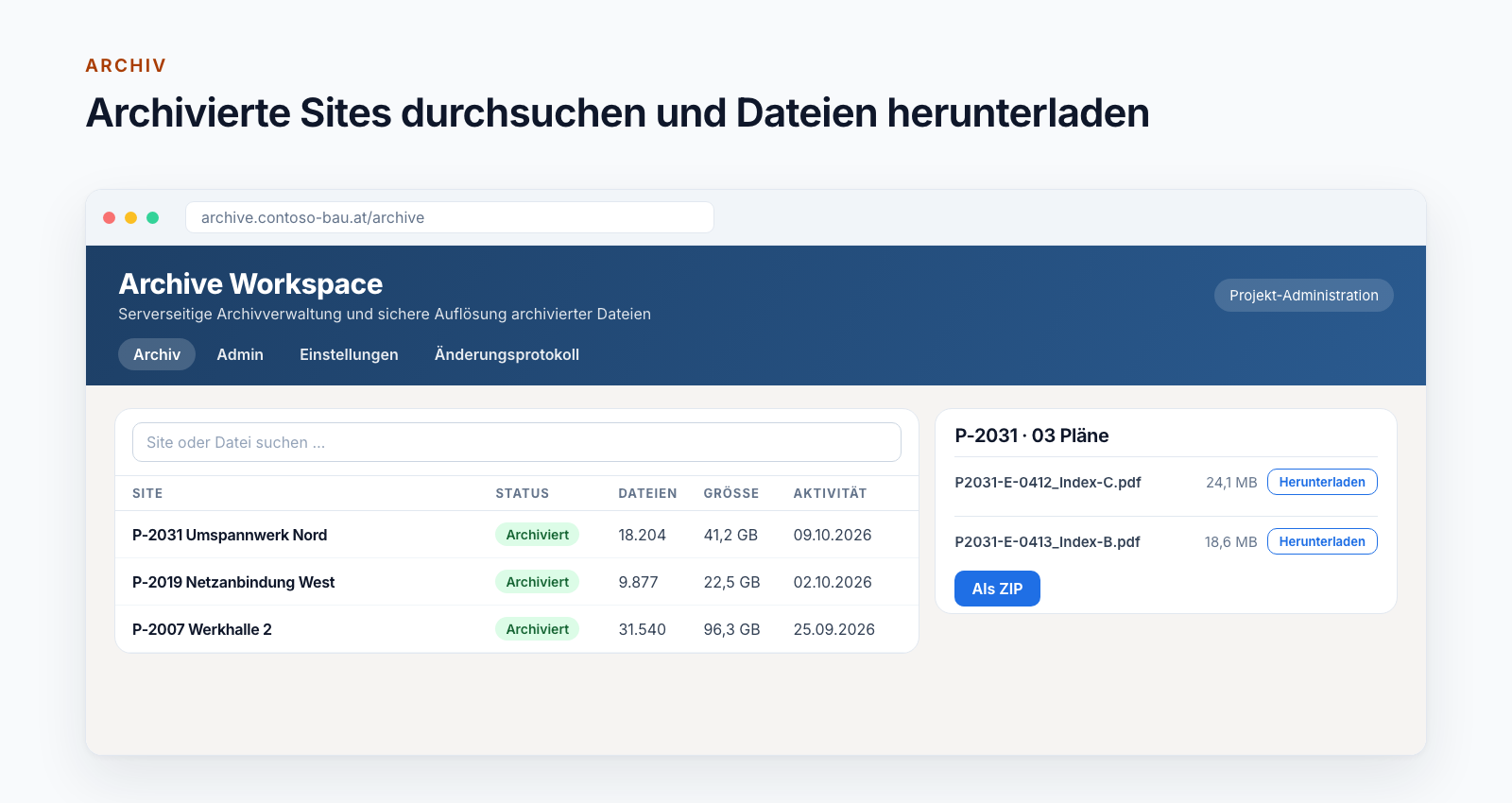
Task: Click file name P2031-E-0412_Index-C.pdf
Action: [x=1048, y=482]
